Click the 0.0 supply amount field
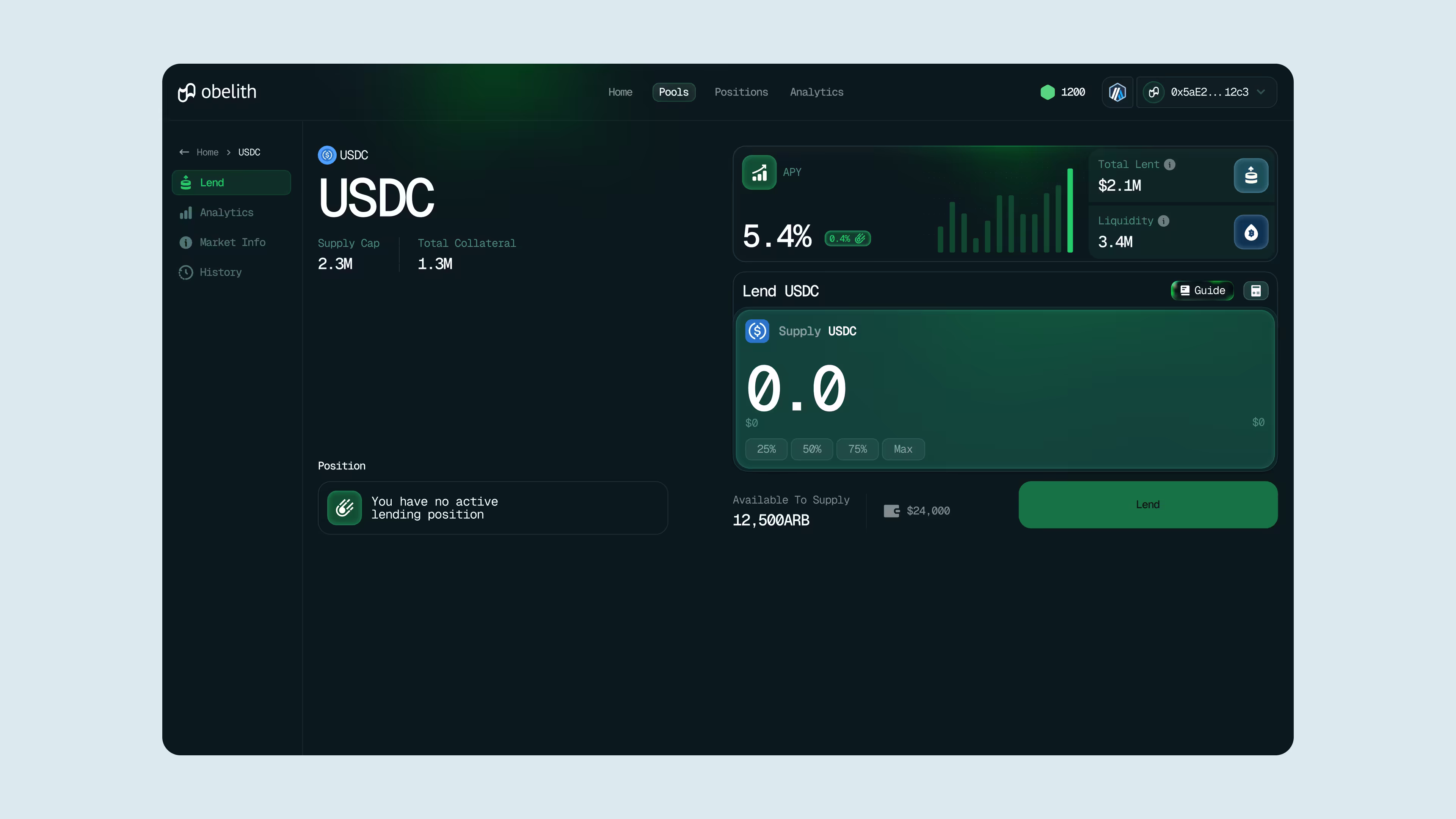Viewport: 1456px width, 819px height. [797, 389]
